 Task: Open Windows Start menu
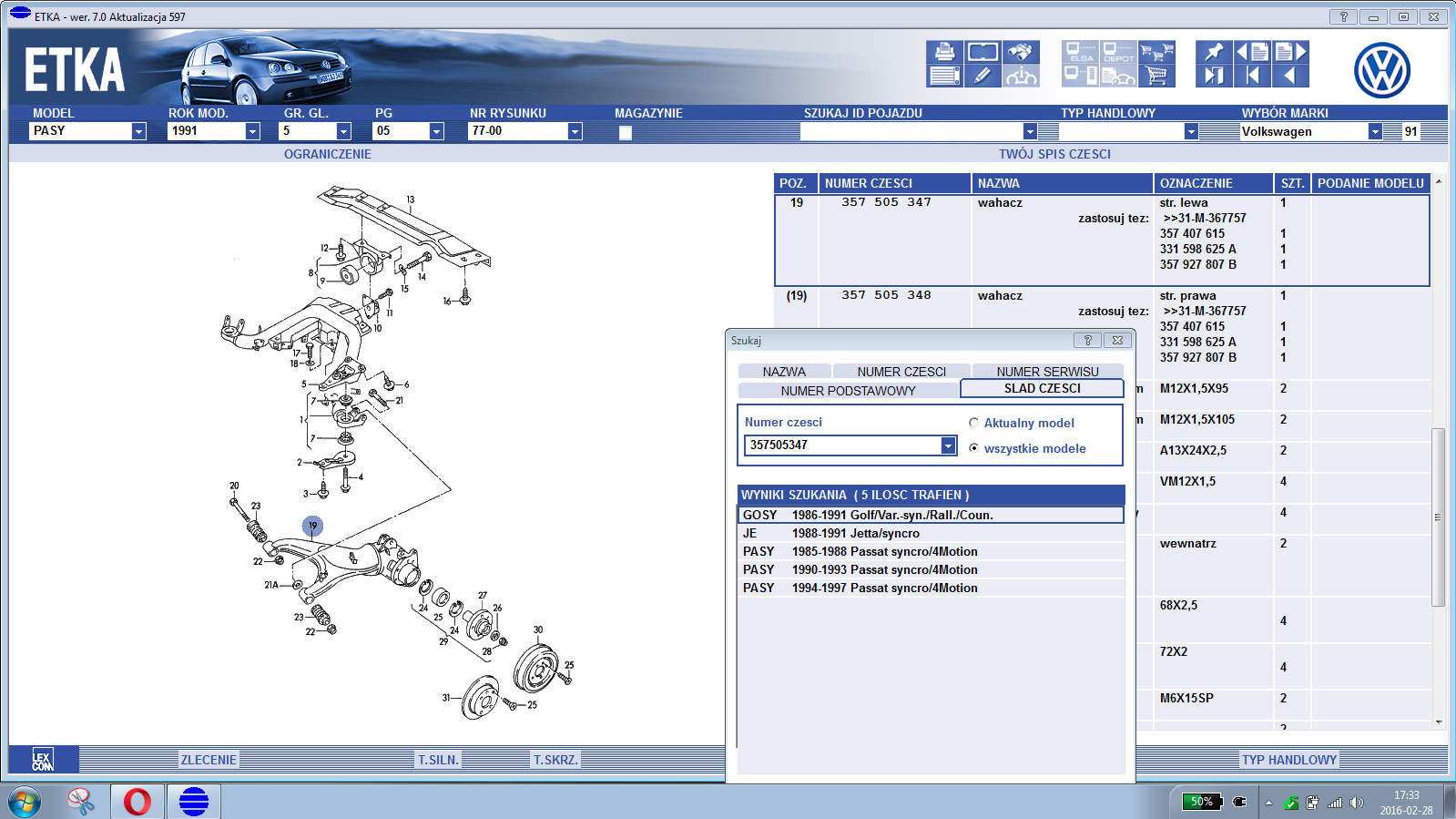point(25,802)
